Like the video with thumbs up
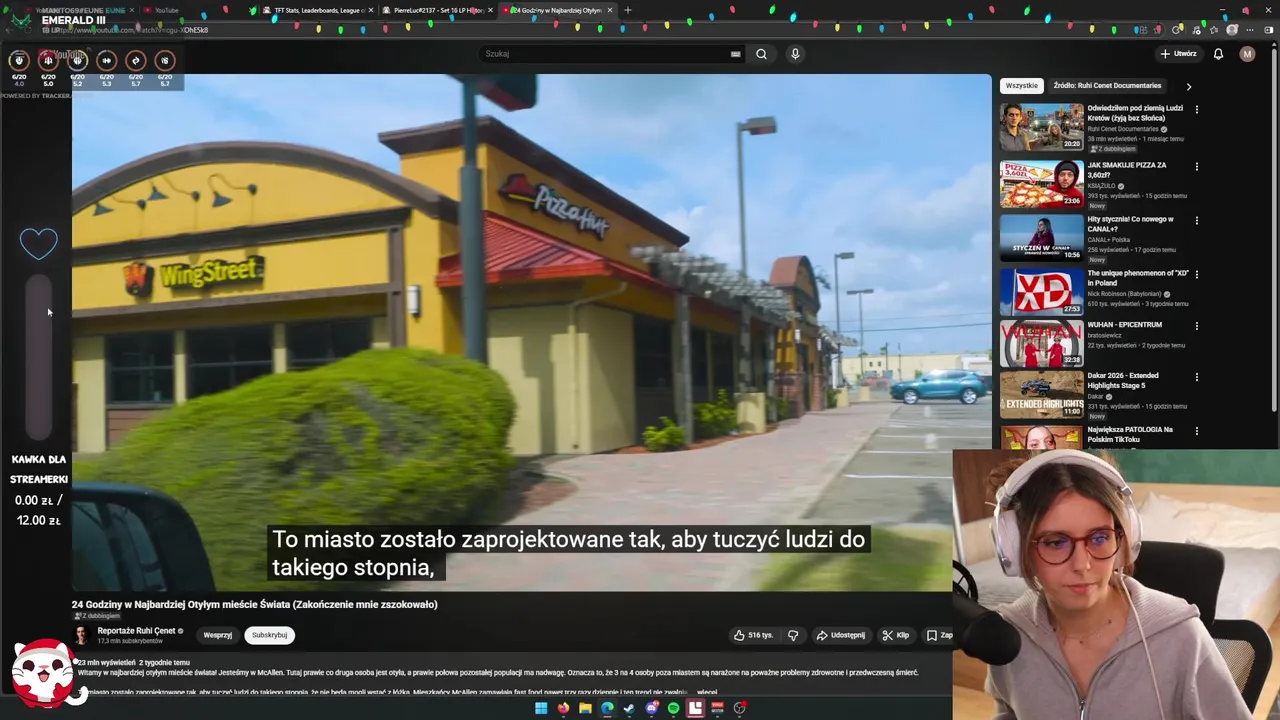 [x=754, y=635]
